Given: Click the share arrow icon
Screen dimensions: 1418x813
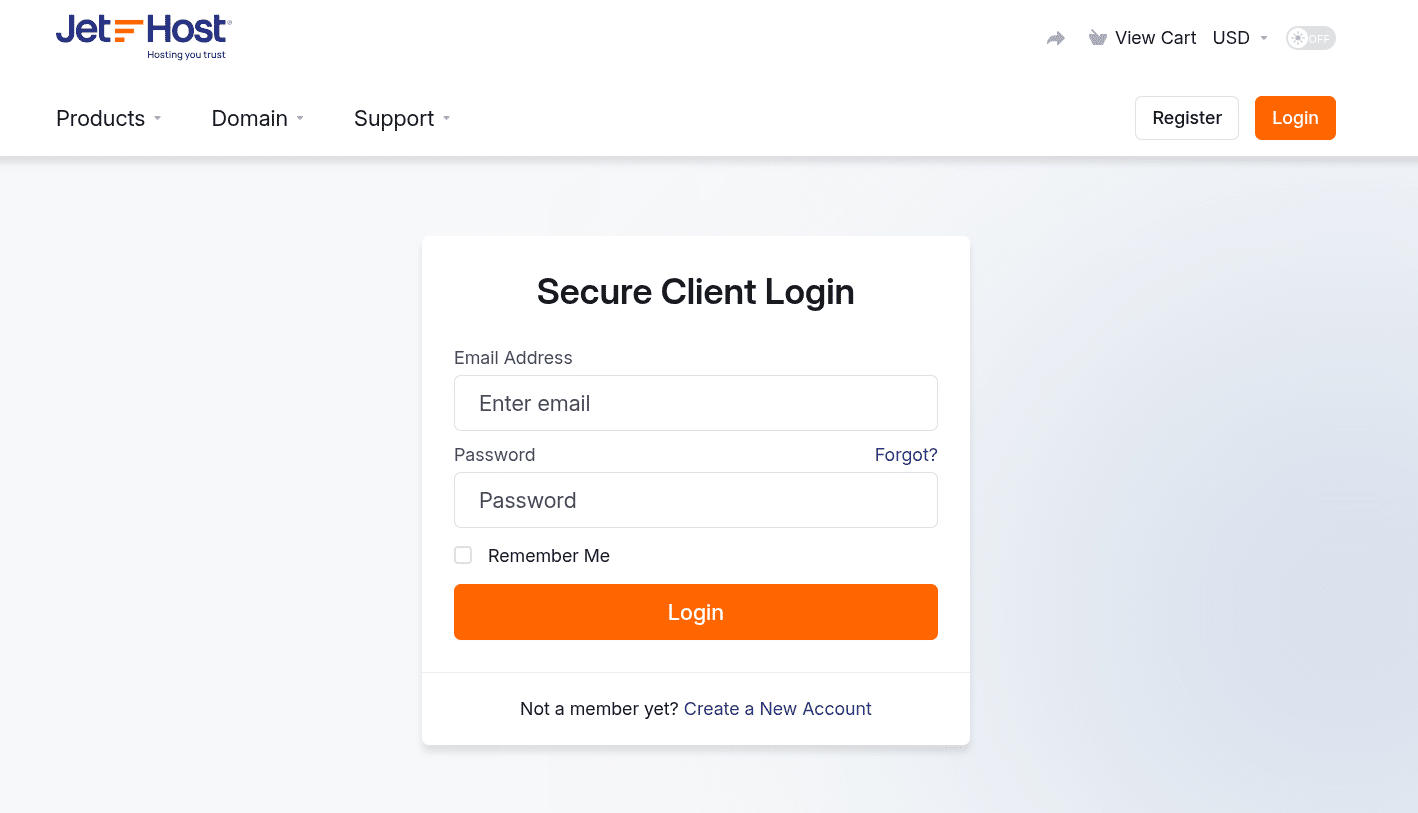Looking at the screenshot, I should point(1056,38).
